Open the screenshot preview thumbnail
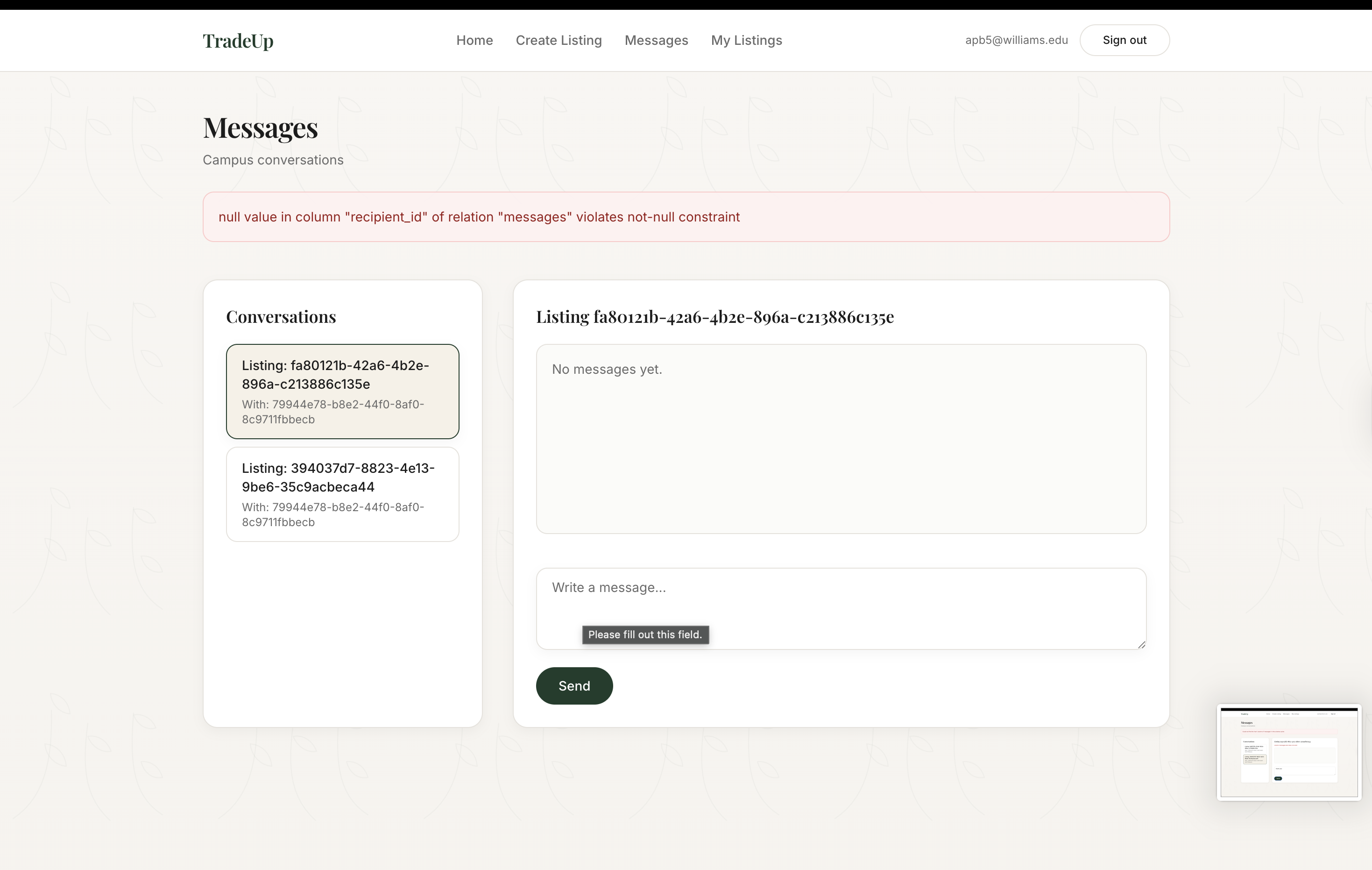This screenshot has width=1372, height=870. (x=1288, y=752)
